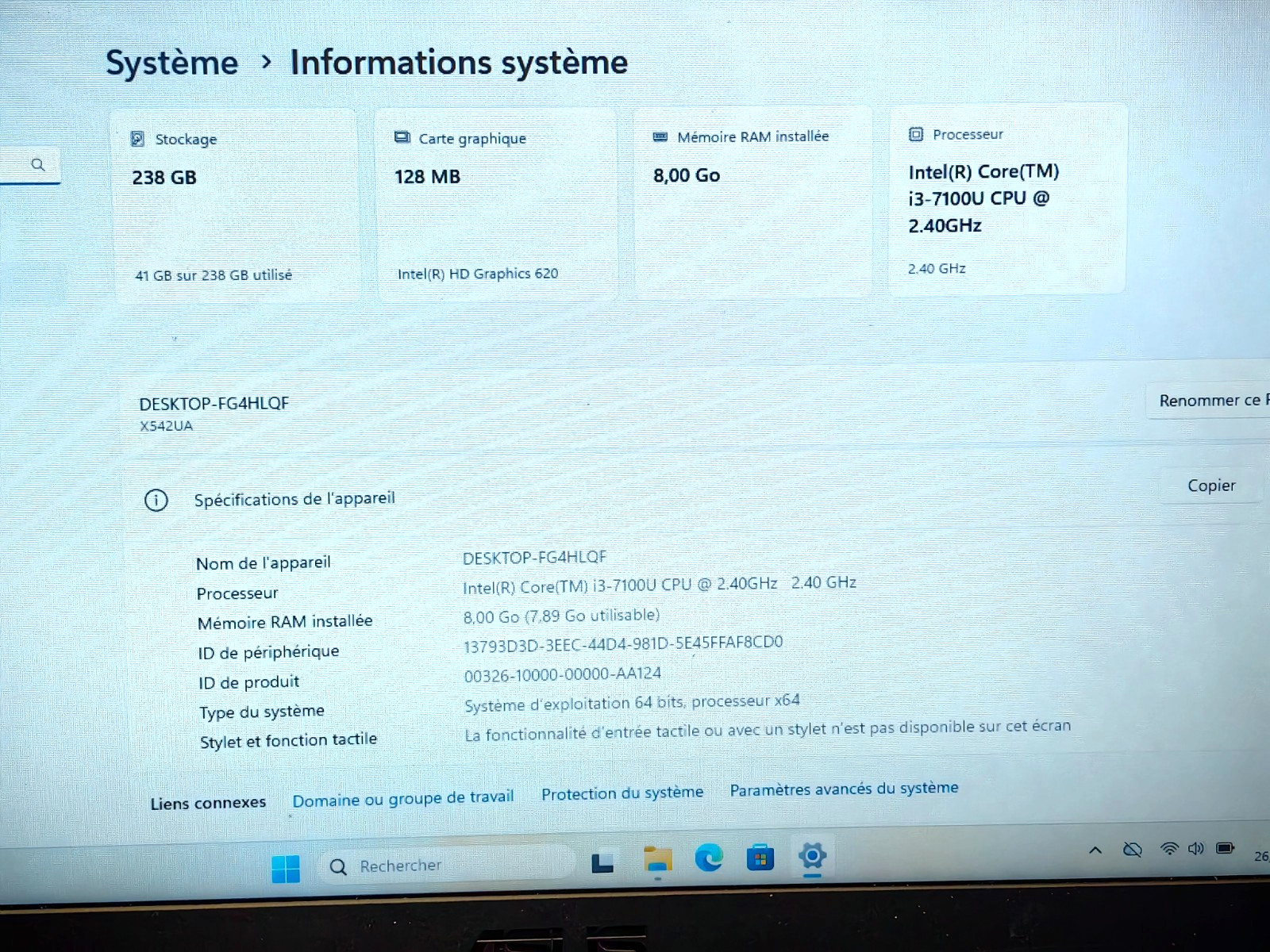Click the product ID 00326-10000-00000-AA124
The image size is (1270, 952).
click(x=563, y=674)
